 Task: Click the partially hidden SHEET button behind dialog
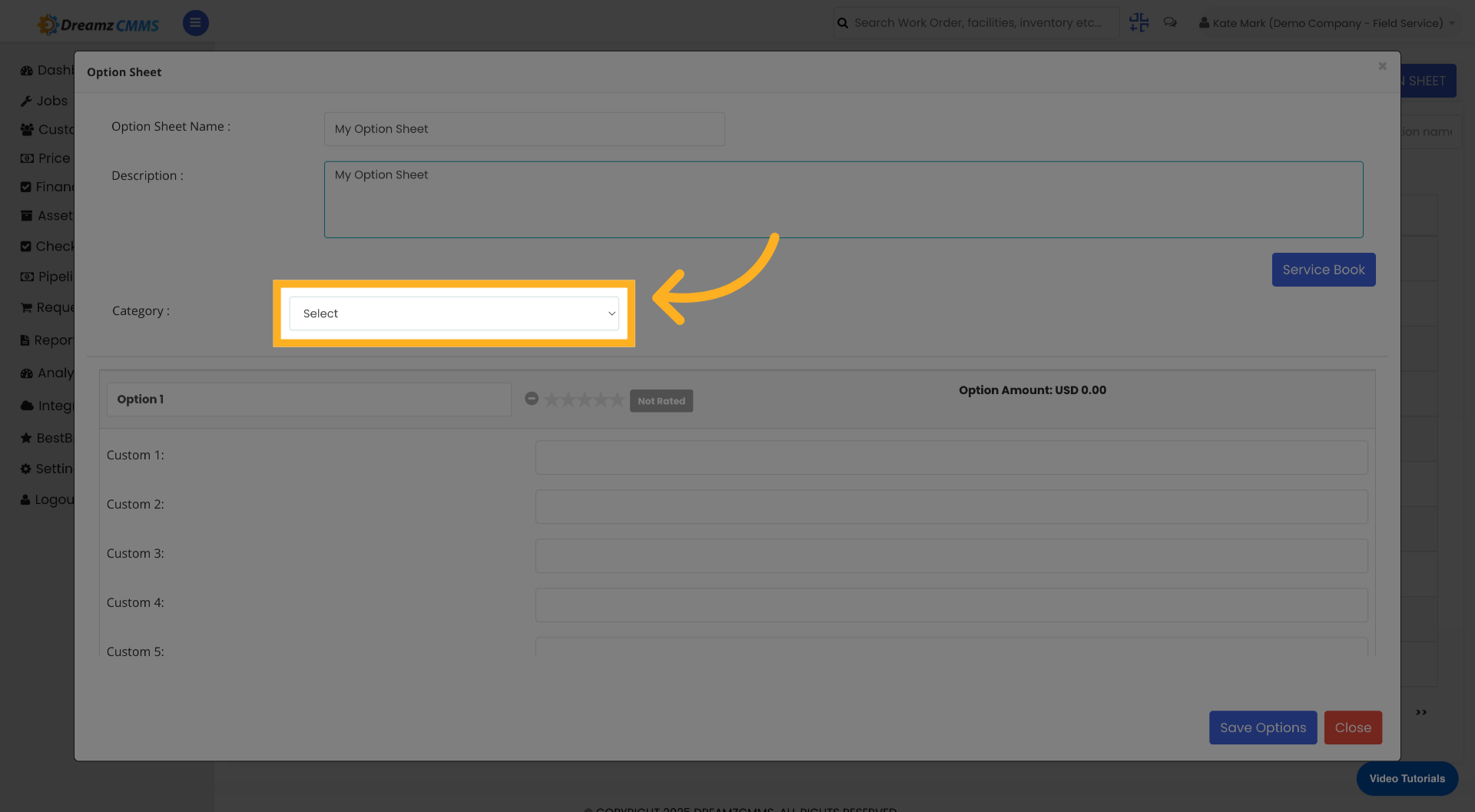[x=1428, y=81]
